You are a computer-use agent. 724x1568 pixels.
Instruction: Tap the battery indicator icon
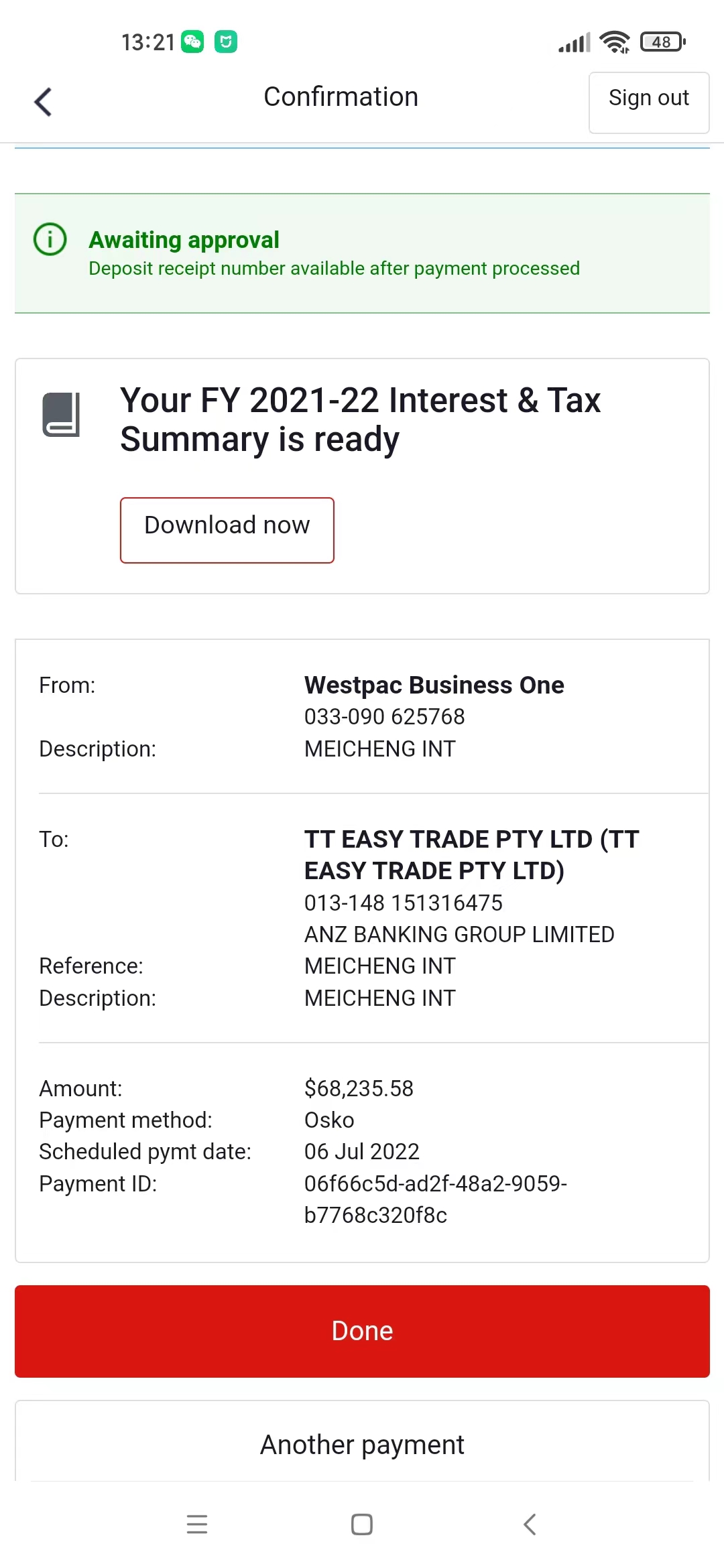pyautogui.click(x=663, y=42)
